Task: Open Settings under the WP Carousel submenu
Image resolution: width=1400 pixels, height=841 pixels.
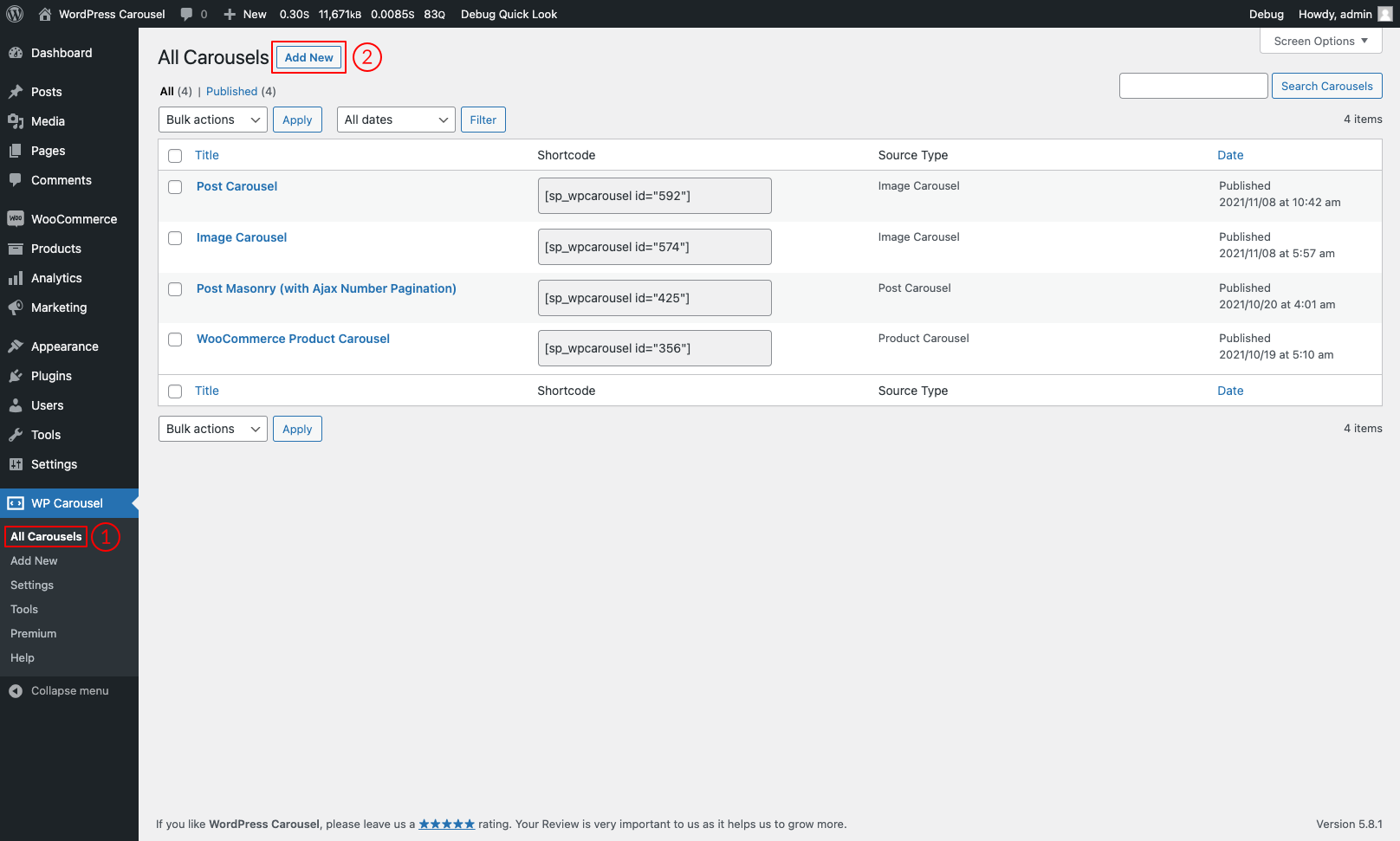Action: click(32, 585)
